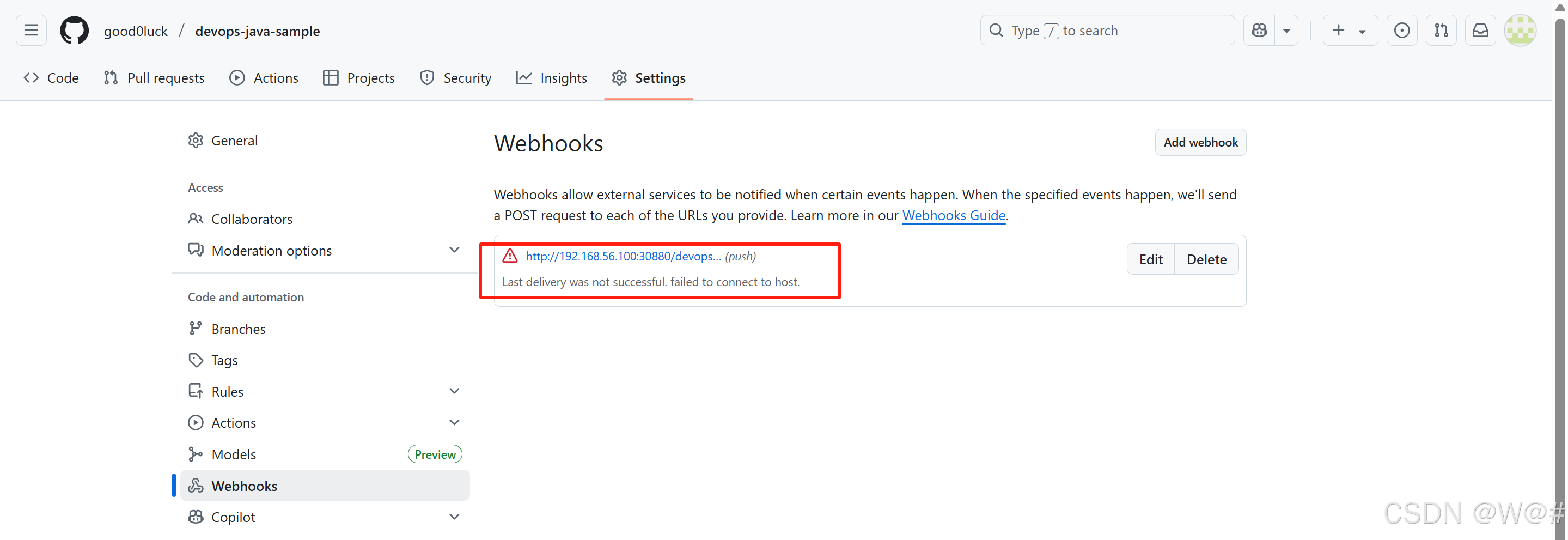Switch to the Security tab

point(455,78)
